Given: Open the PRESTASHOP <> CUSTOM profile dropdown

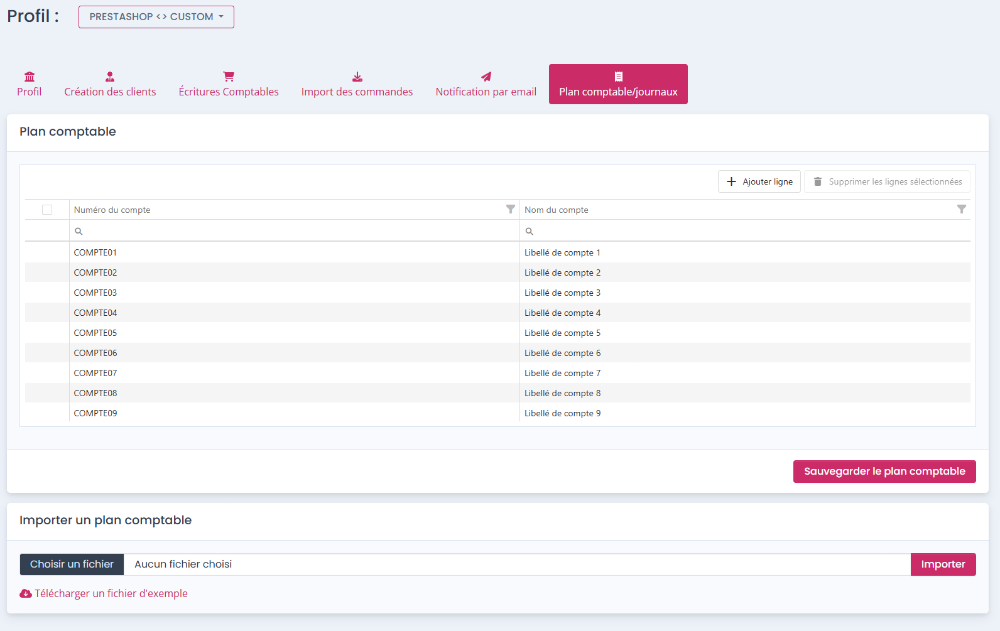Looking at the screenshot, I should coord(156,17).
